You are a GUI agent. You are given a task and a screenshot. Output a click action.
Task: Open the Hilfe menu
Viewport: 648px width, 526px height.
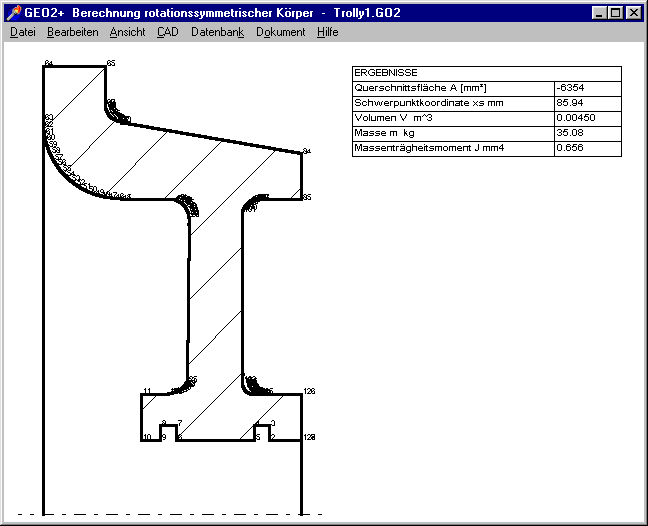327,32
